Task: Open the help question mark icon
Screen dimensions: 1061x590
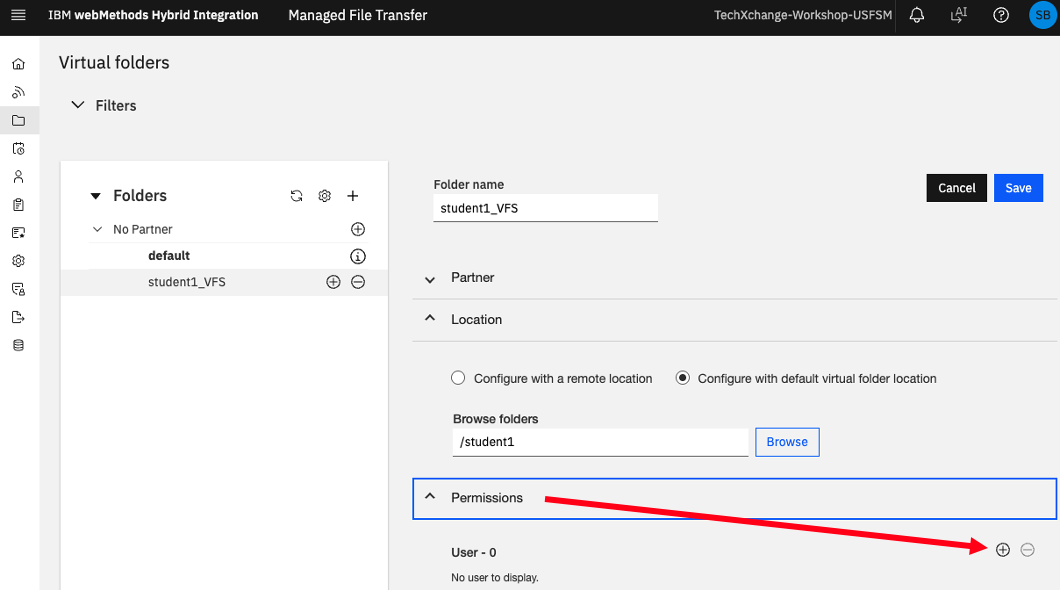Action: click(x=1001, y=15)
